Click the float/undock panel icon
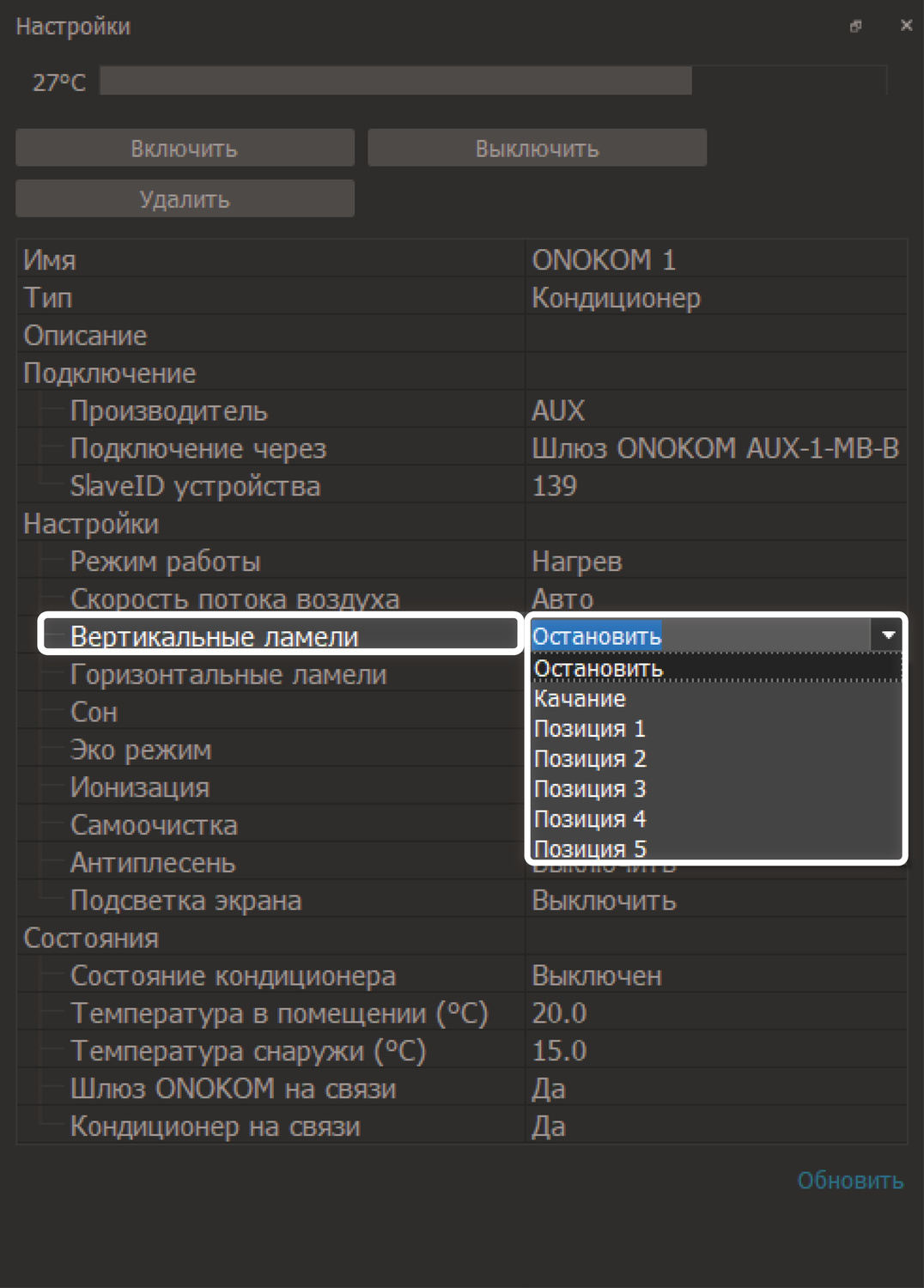Screen dimensions: 924x1288 (x=855, y=27)
